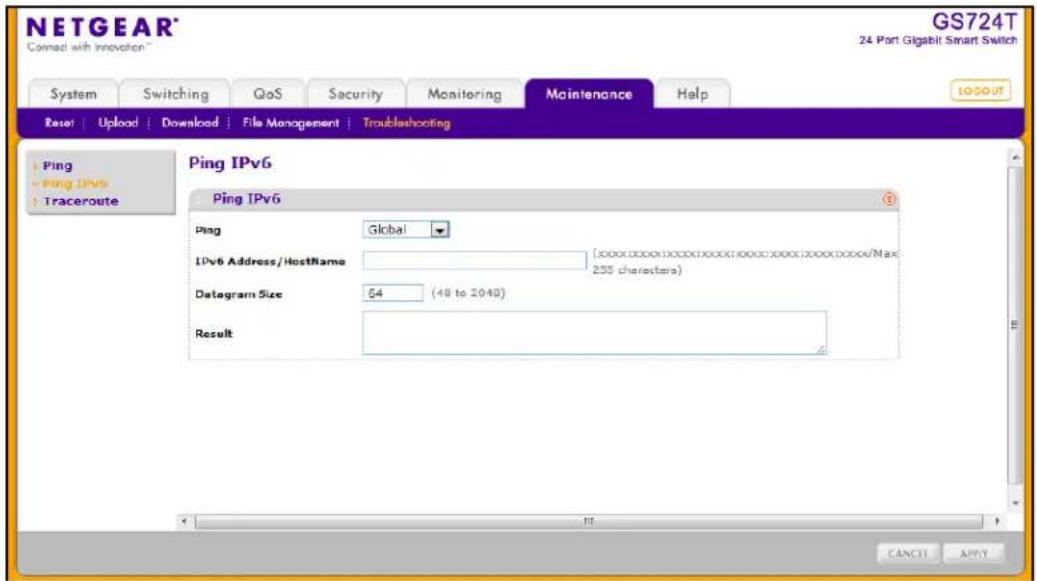Open File Management submenu
The image size is (1037, 581).
pyautogui.click(x=290, y=123)
